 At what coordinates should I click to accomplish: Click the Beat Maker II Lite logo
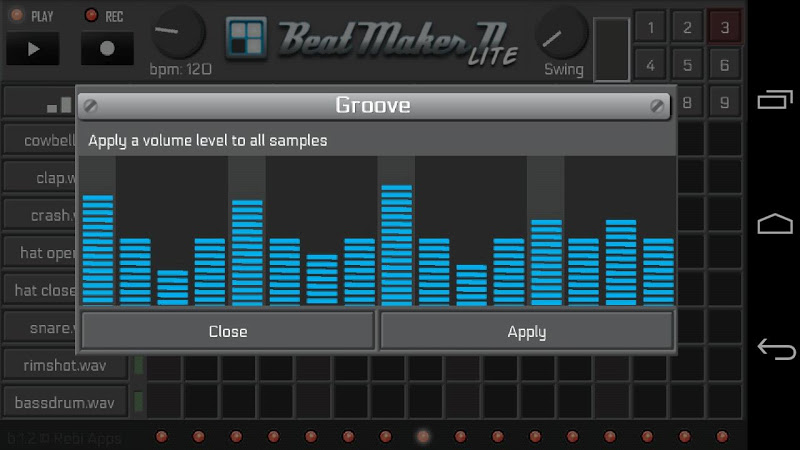[x=398, y=43]
